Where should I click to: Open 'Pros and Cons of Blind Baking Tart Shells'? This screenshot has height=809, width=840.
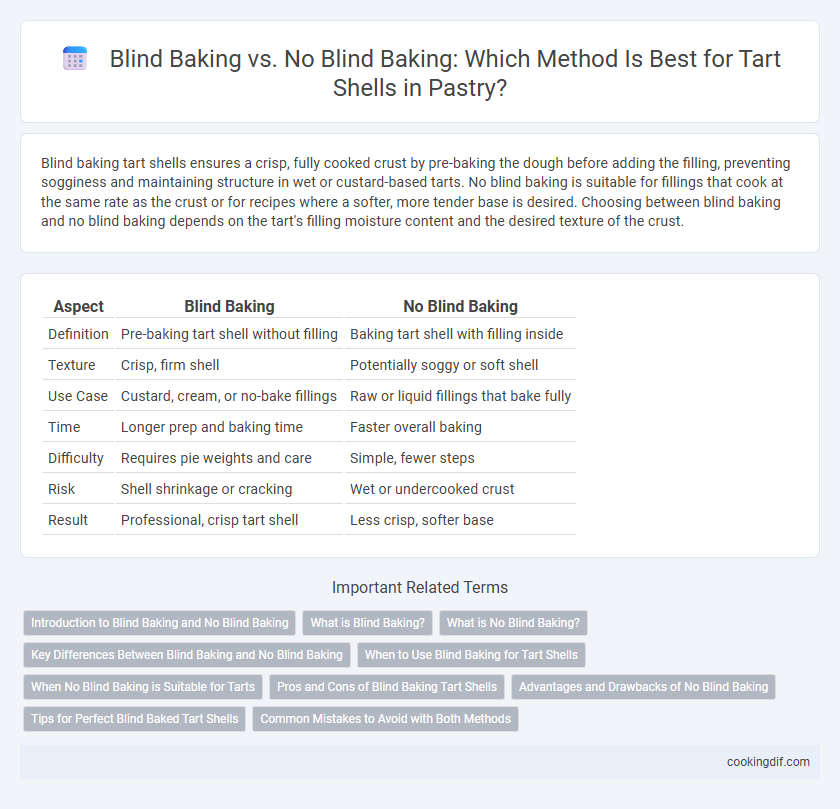pyautogui.click(x=387, y=687)
